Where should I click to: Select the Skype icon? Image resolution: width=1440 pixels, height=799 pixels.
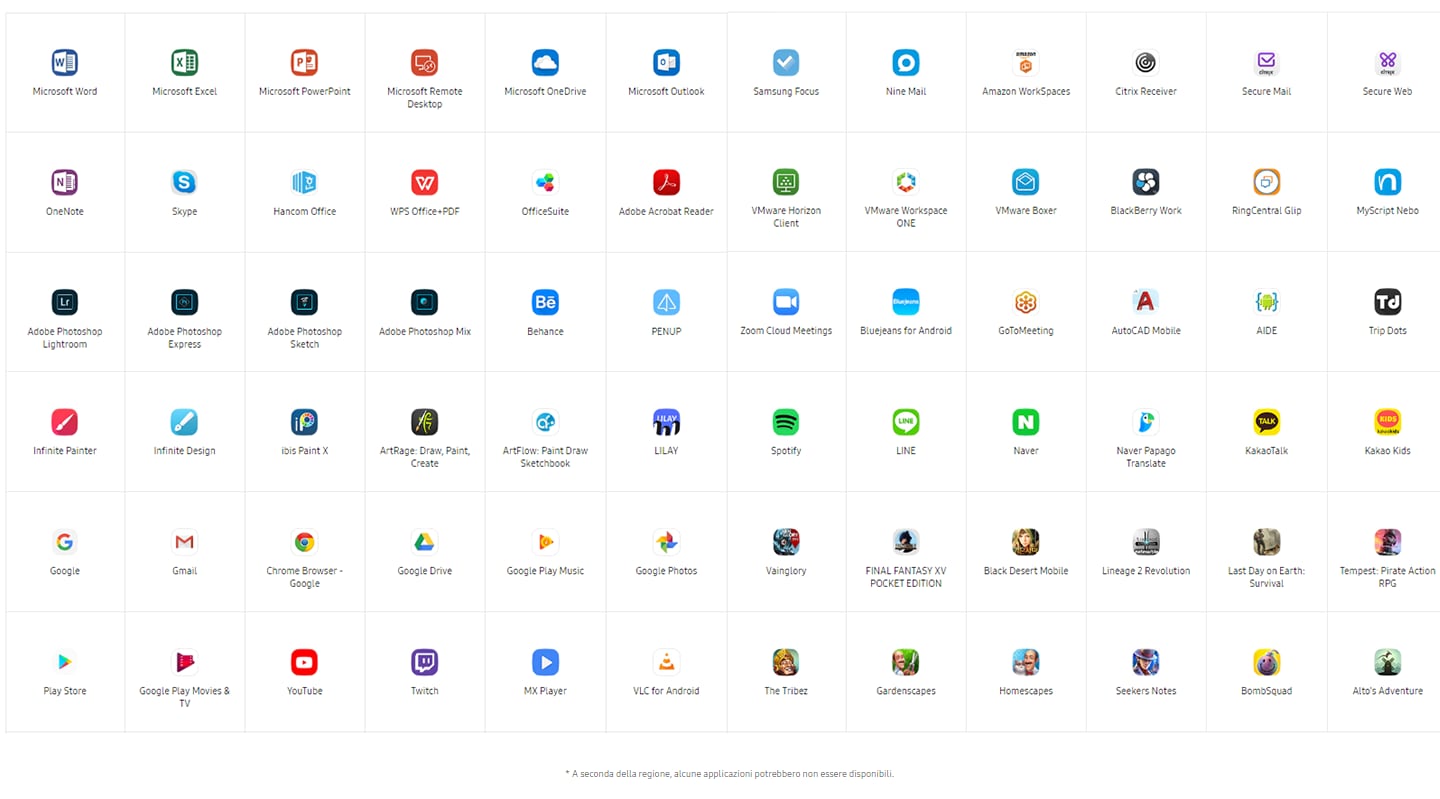pyautogui.click(x=185, y=182)
